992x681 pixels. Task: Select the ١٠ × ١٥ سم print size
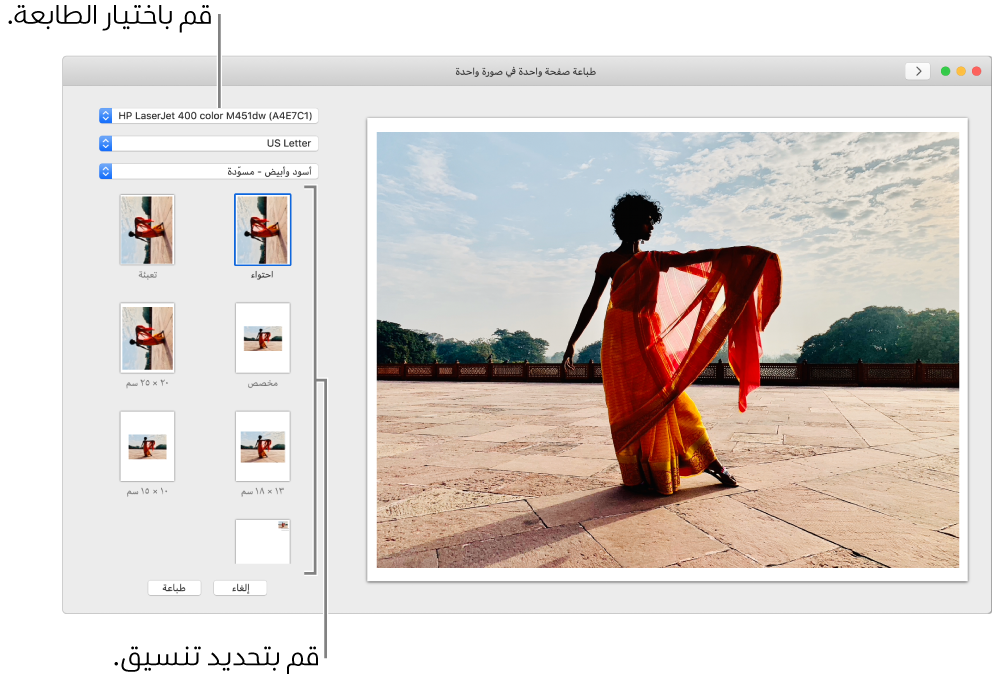coord(147,446)
